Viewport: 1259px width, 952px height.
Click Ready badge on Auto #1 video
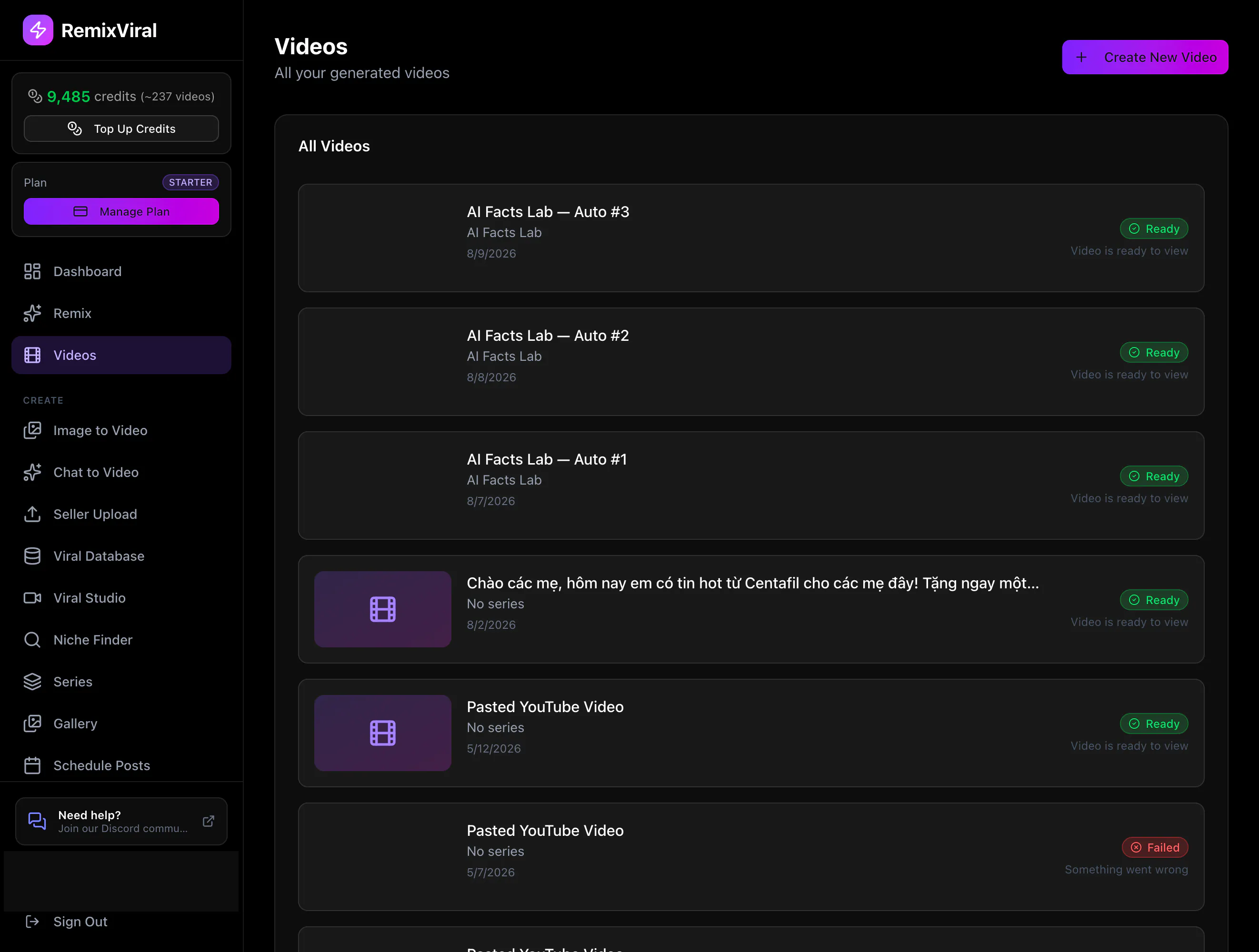pyautogui.click(x=1154, y=476)
